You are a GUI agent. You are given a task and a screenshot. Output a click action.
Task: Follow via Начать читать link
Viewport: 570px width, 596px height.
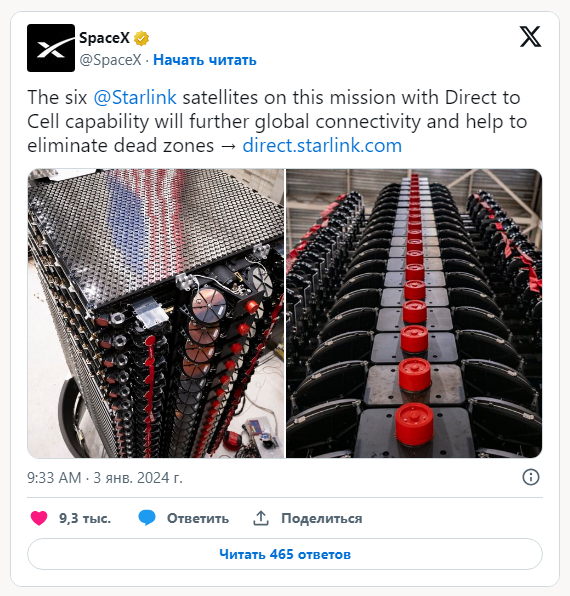point(205,60)
